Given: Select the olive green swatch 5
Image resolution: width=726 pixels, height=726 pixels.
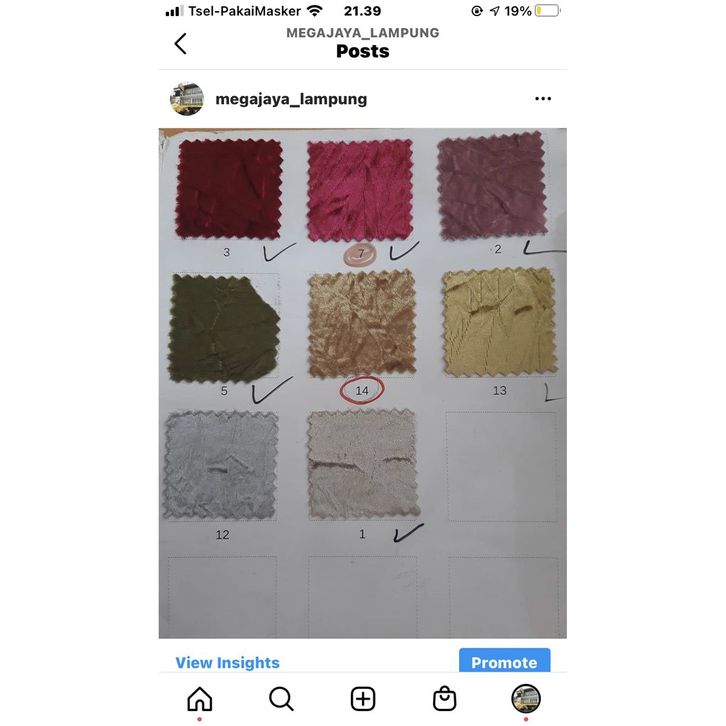Looking at the screenshot, I should click(x=225, y=328).
